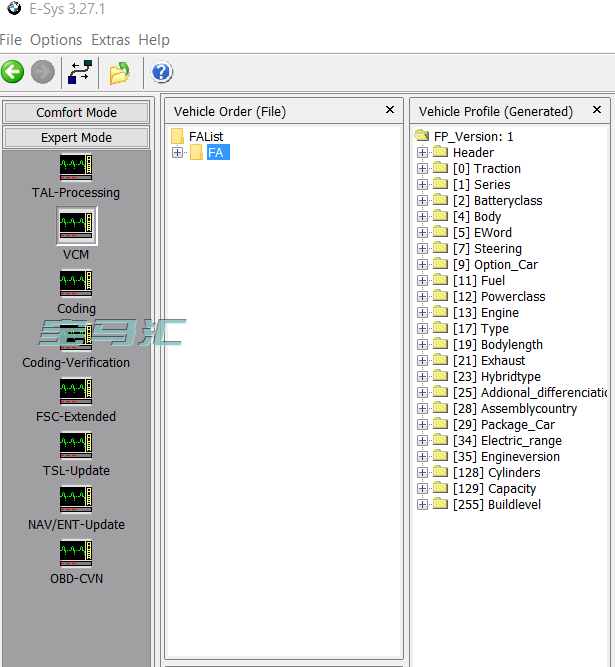Open the Options menu
The image size is (615, 667).
click(x=56, y=40)
